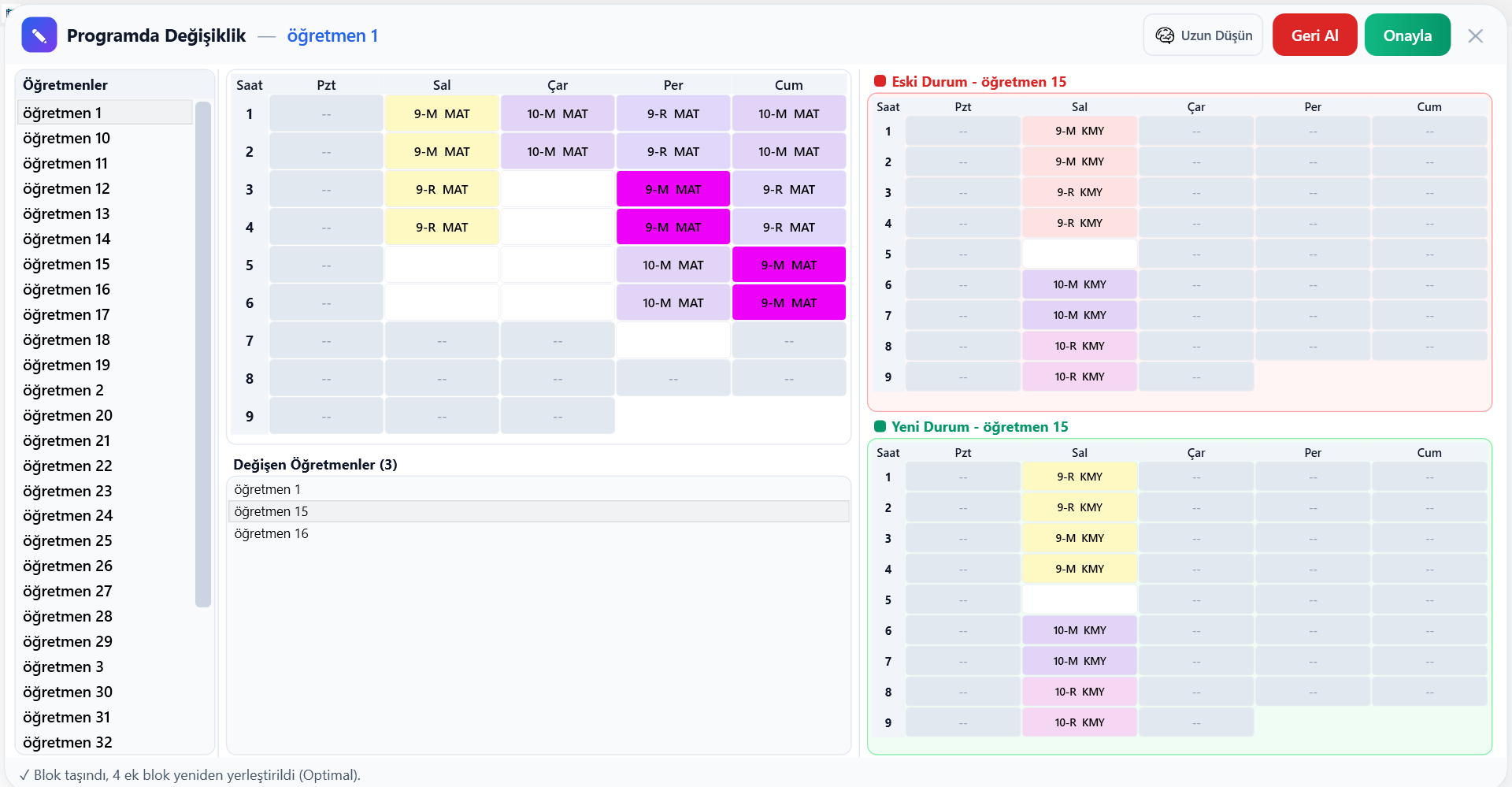Select öğretmen 16 in Değişen Öğretmenler list
1512x787 pixels.
click(x=272, y=533)
